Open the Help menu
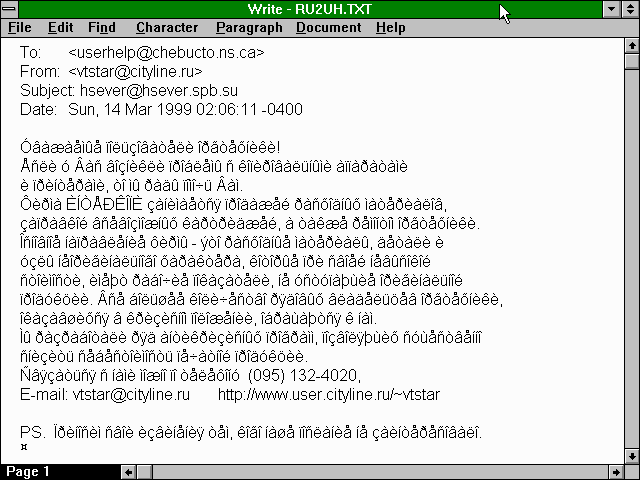The width and height of the screenshot is (640, 480). pos(390,28)
